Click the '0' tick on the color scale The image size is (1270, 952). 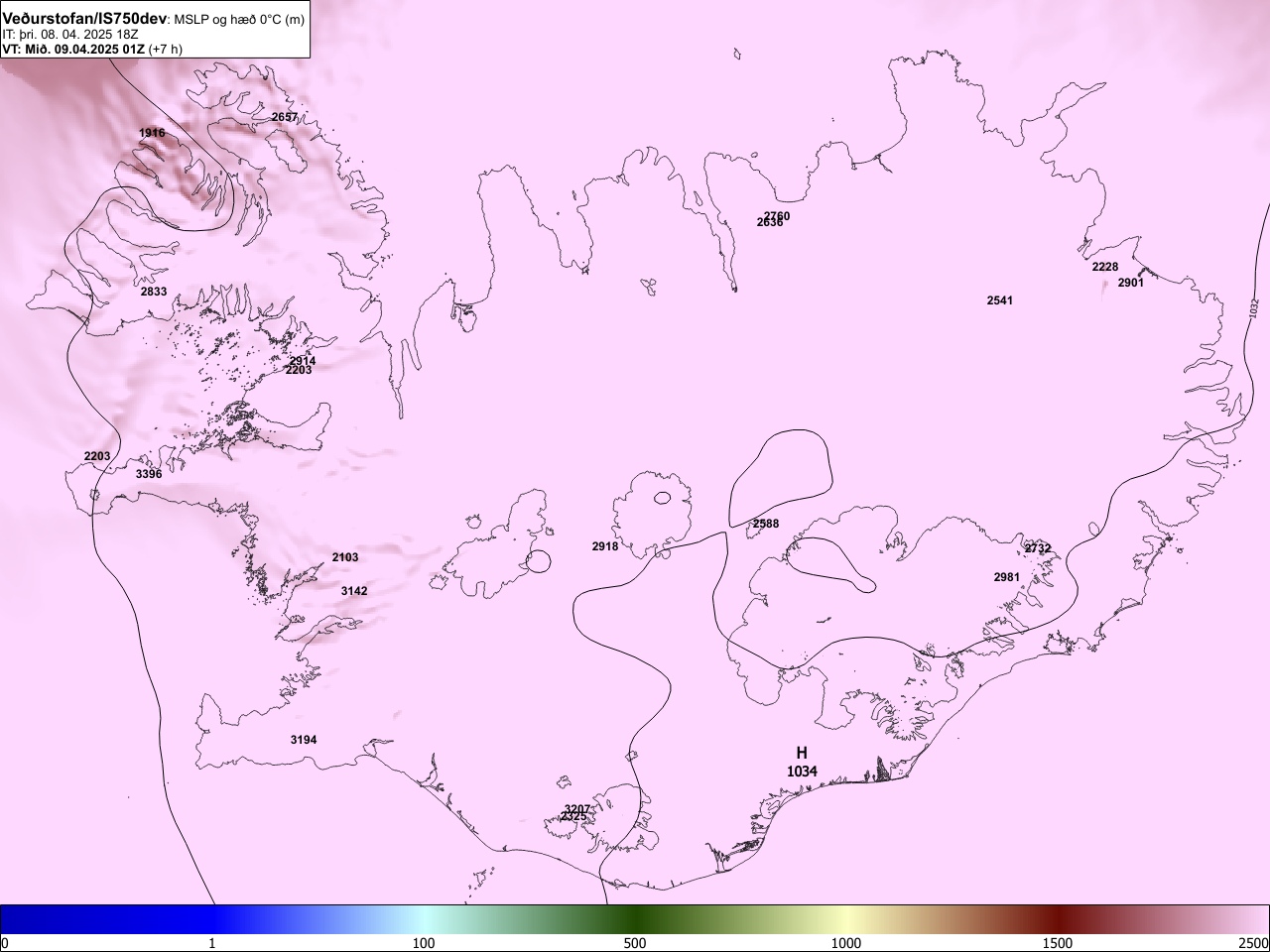(x=5, y=942)
